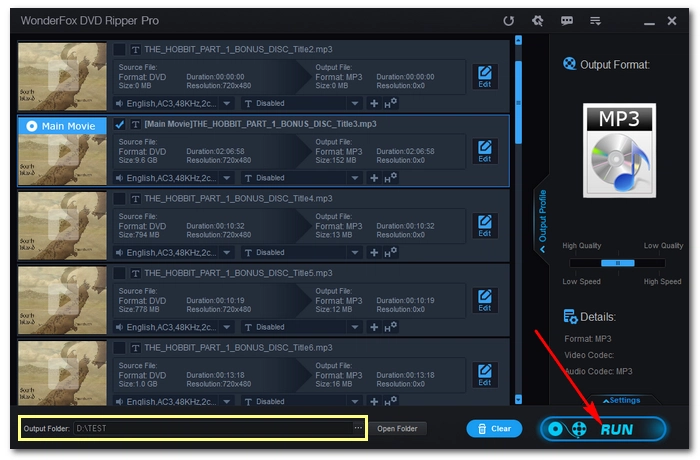Screen dimensions: 700x460
Task: Click hardcode subtitle H icon in Title4 row
Action: [390, 253]
